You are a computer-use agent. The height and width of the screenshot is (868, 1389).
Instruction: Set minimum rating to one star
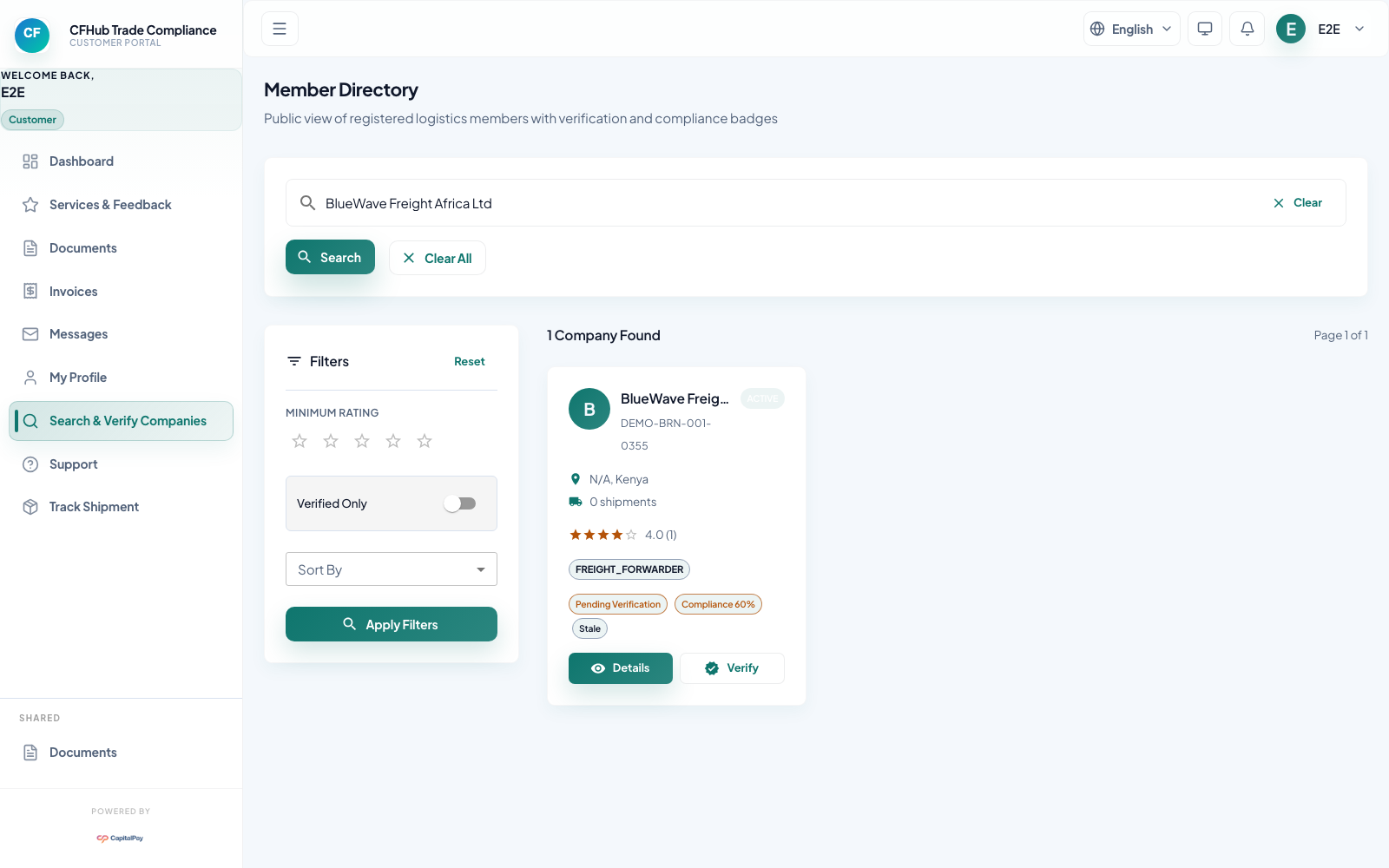pos(300,441)
